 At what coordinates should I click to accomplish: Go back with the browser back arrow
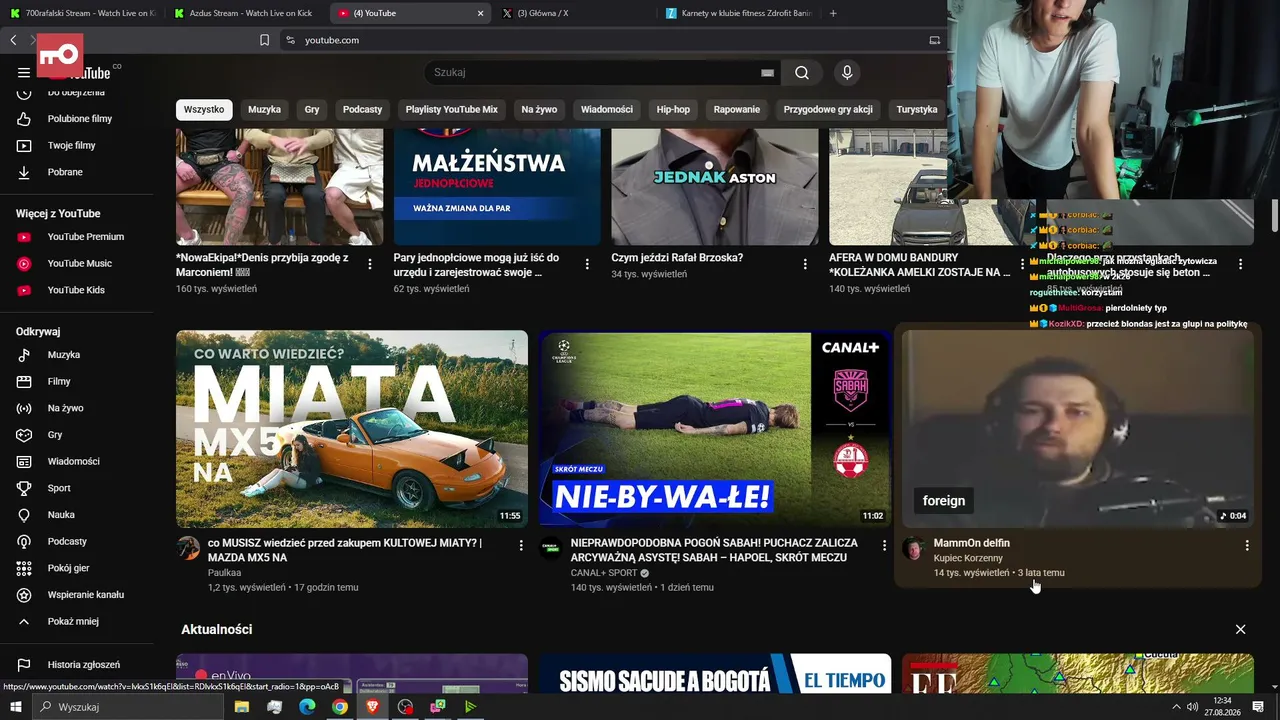click(13, 40)
